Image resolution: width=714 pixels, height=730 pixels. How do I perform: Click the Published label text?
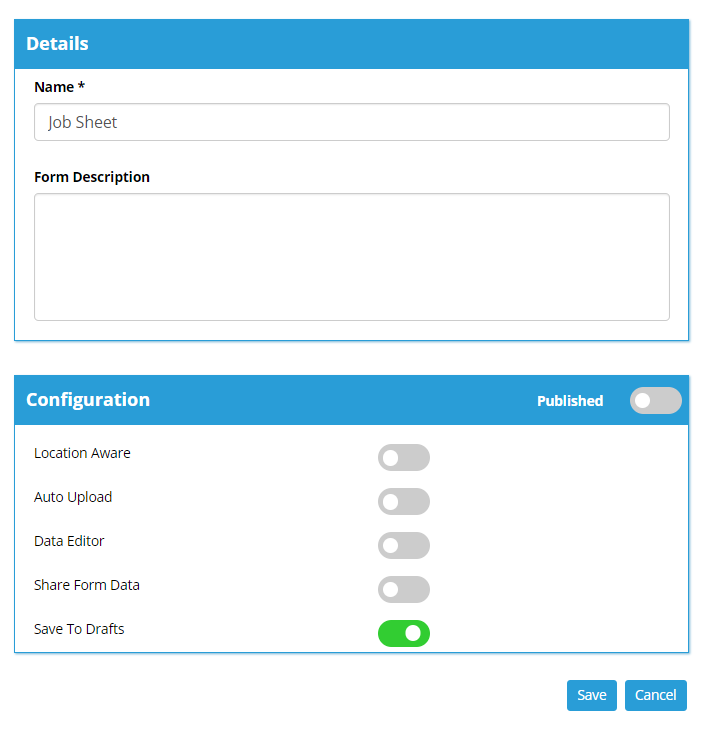click(570, 401)
